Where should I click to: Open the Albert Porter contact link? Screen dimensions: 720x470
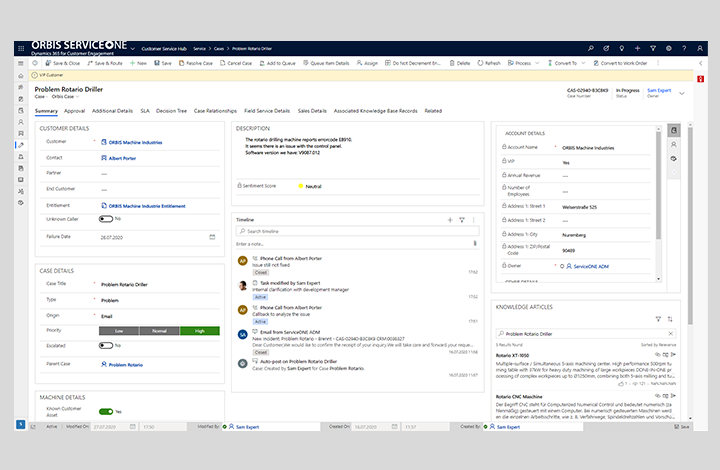[123, 158]
